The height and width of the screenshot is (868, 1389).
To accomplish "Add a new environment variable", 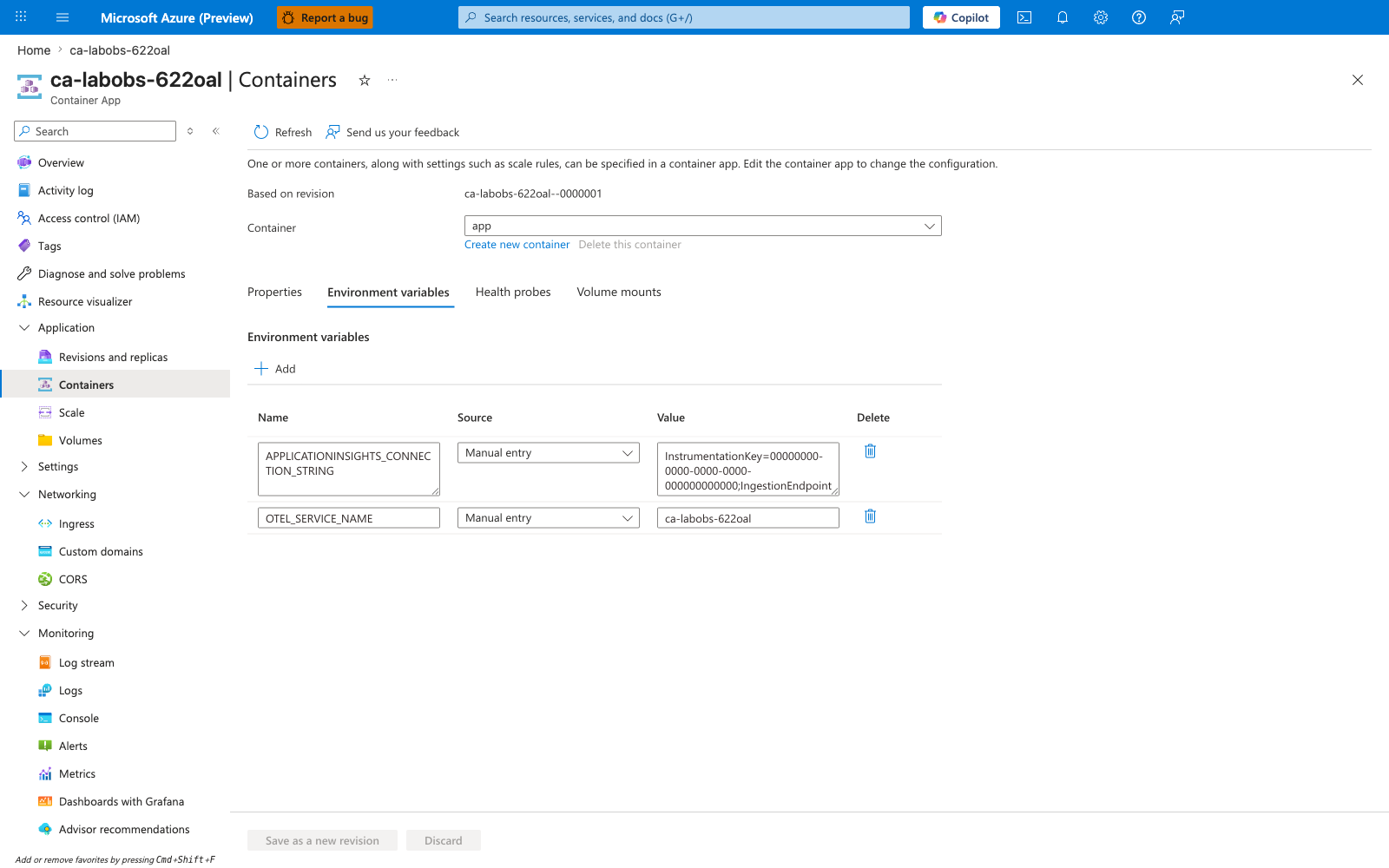I will [275, 369].
